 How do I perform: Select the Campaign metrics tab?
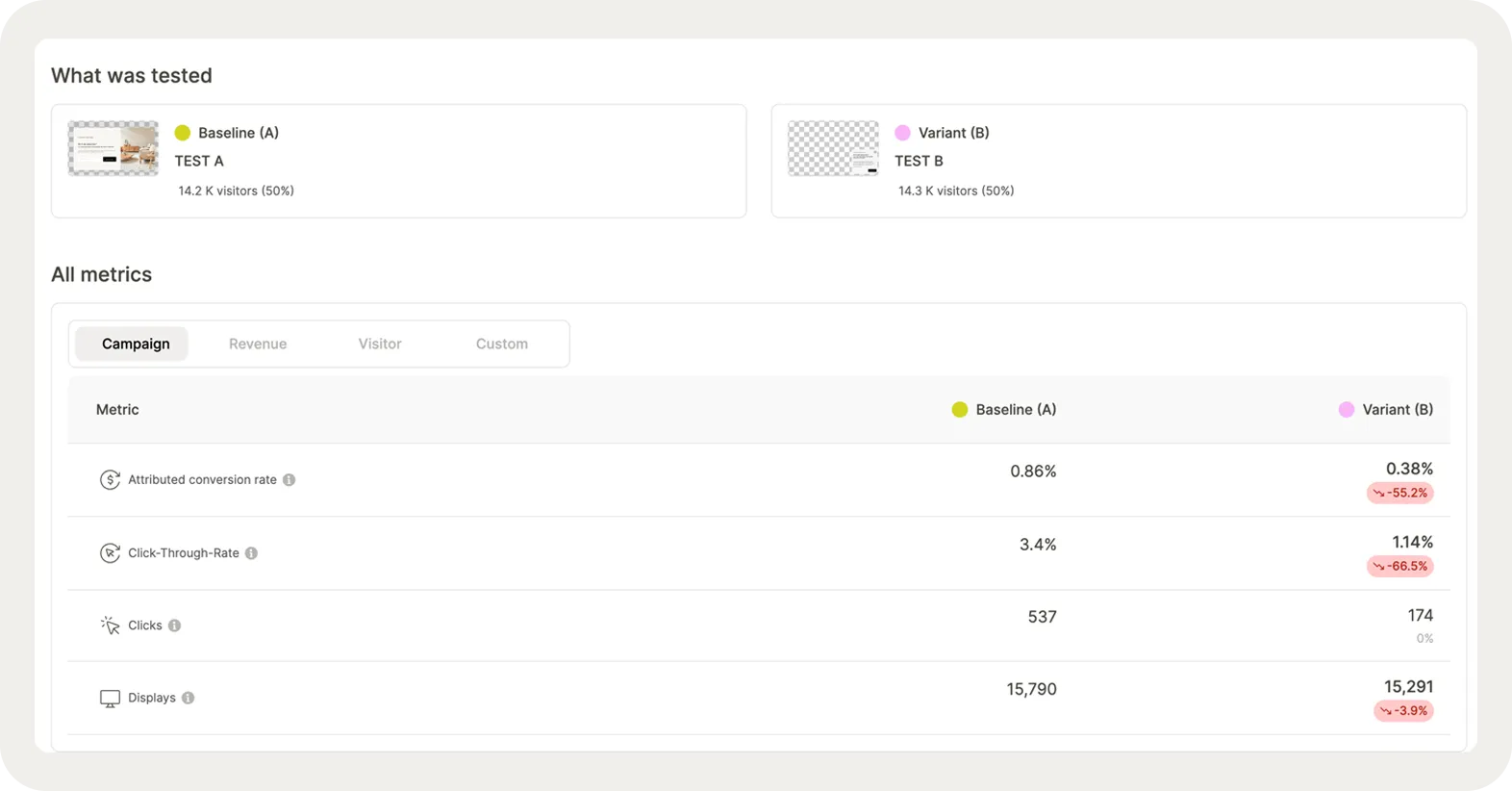tap(136, 344)
